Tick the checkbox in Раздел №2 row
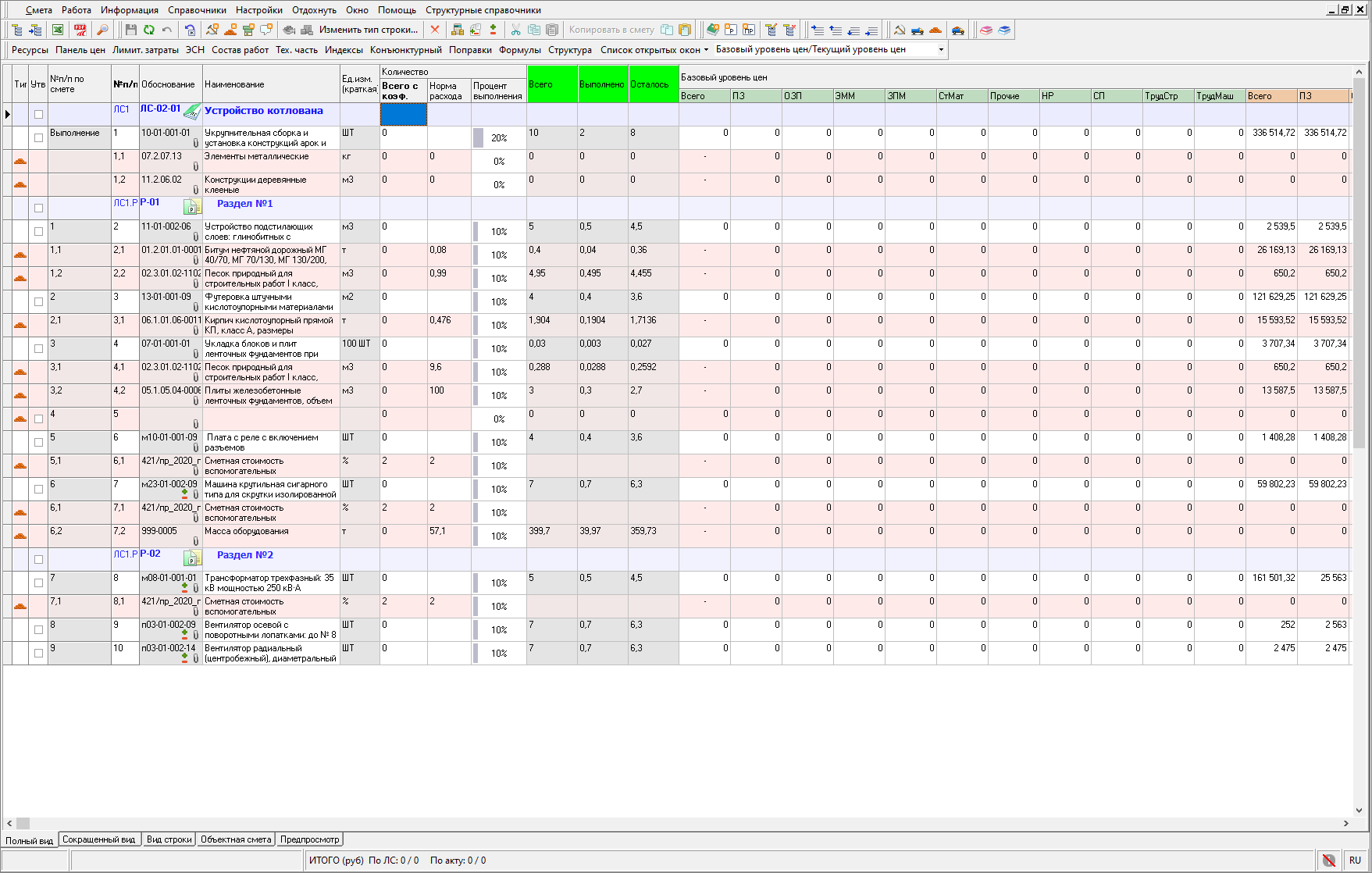 [x=38, y=559]
